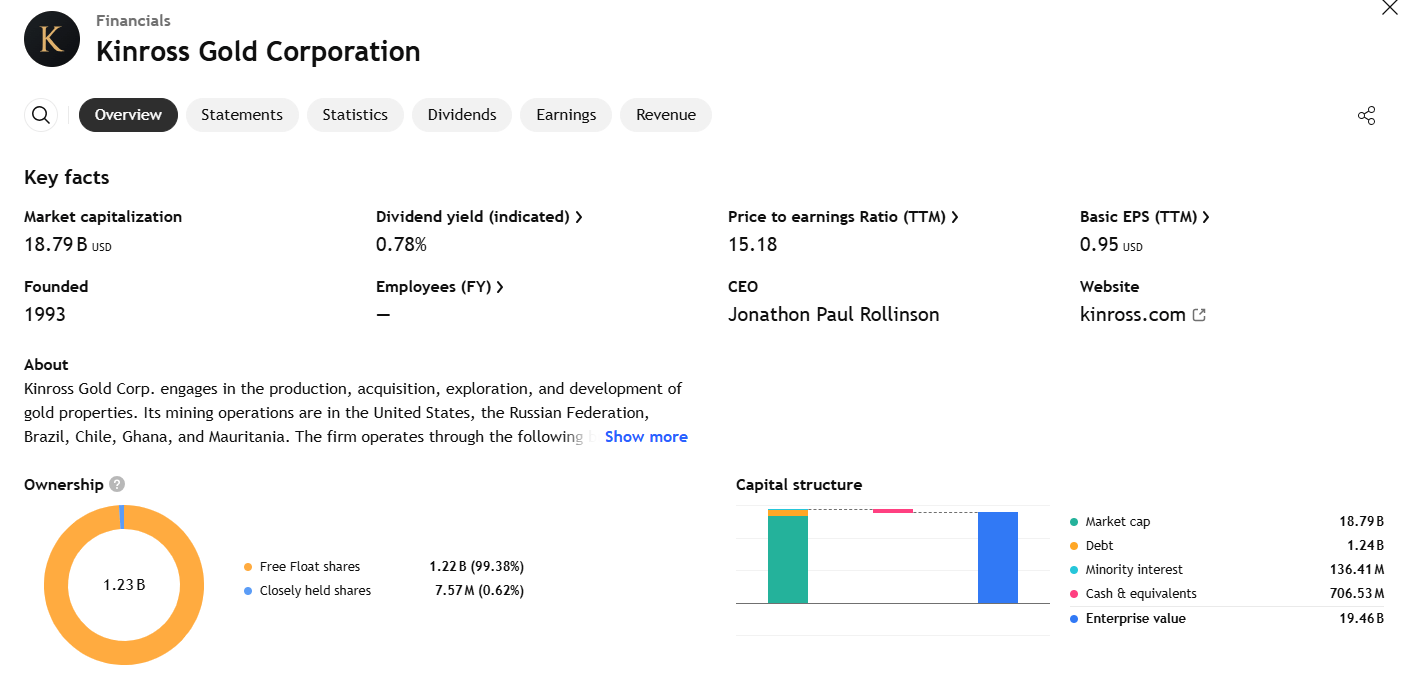This screenshot has width=1414, height=681.
Task: Open the Statistics tab
Action: coord(355,115)
